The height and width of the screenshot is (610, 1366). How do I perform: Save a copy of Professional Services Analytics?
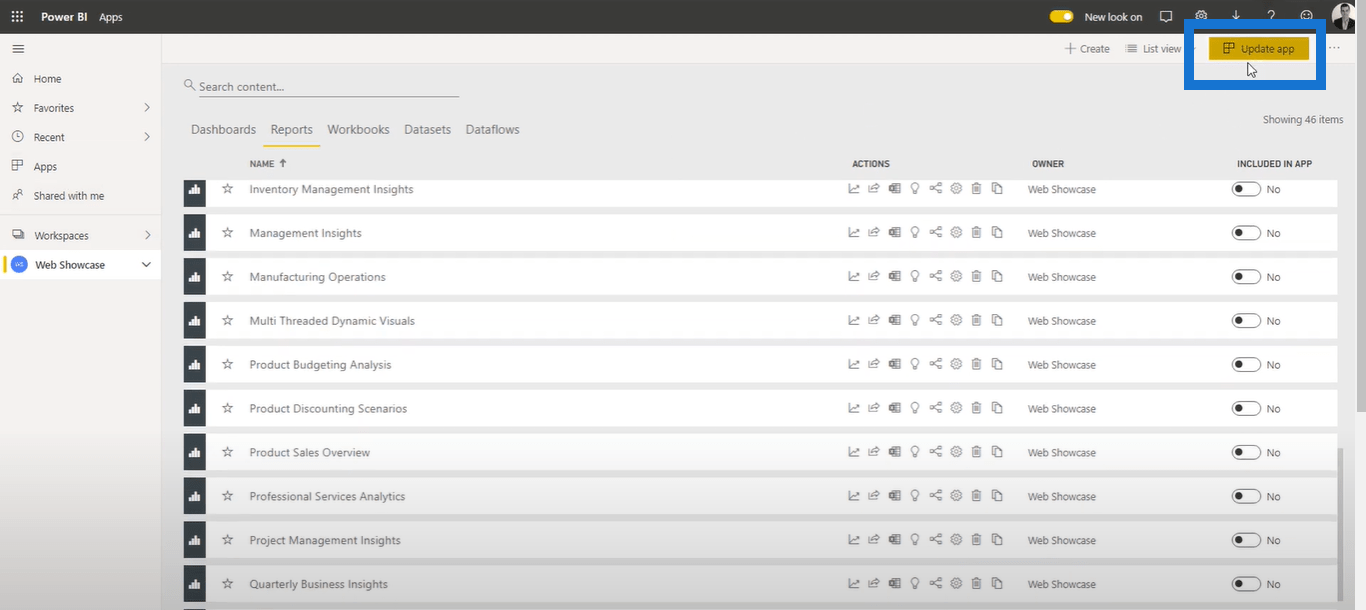tap(997, 497)
